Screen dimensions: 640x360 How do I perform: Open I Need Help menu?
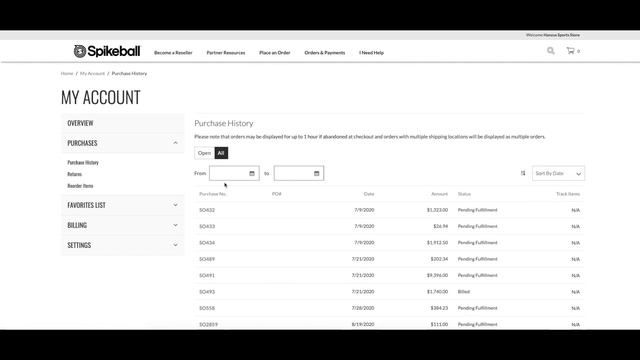tap(371, 53)
